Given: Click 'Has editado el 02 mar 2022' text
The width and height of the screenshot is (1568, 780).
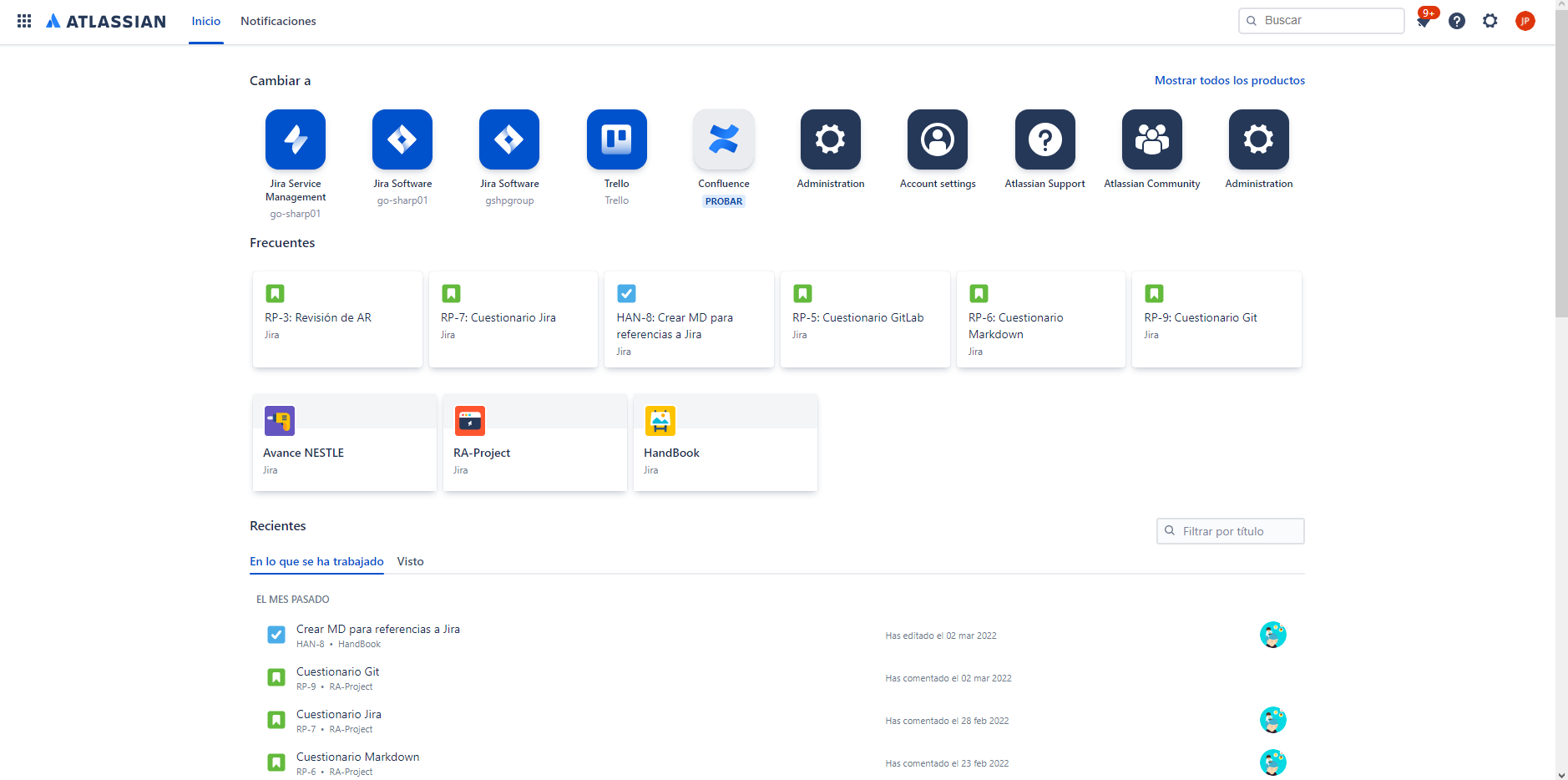Looking at the screenshot, I should pos(941,636).
